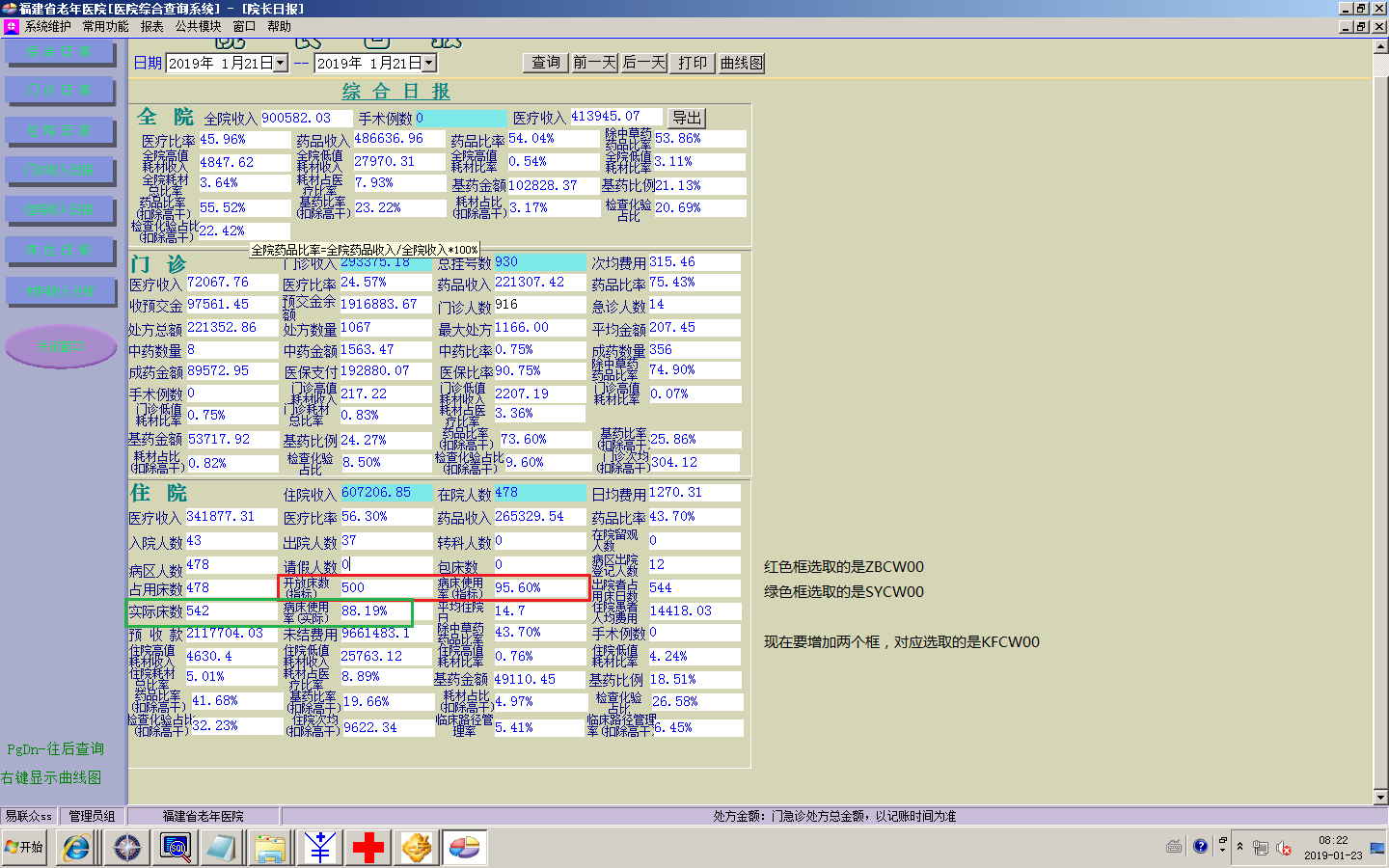
Task: Switch to the gold yen coin taskbar app
Action: coord(417,848)
